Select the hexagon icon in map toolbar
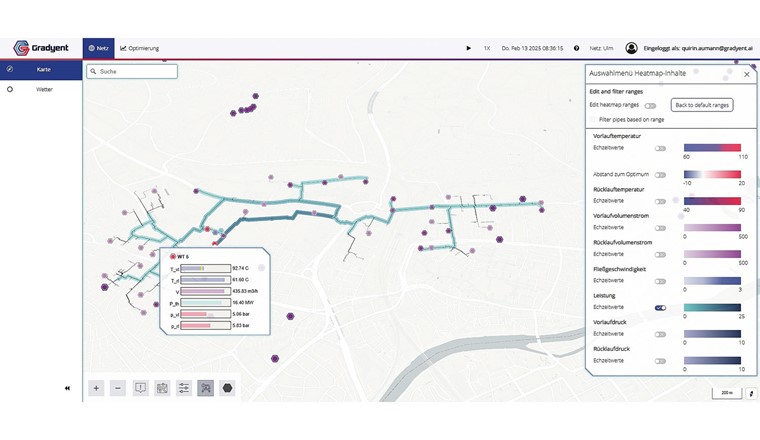 click(x=228, y=388)
